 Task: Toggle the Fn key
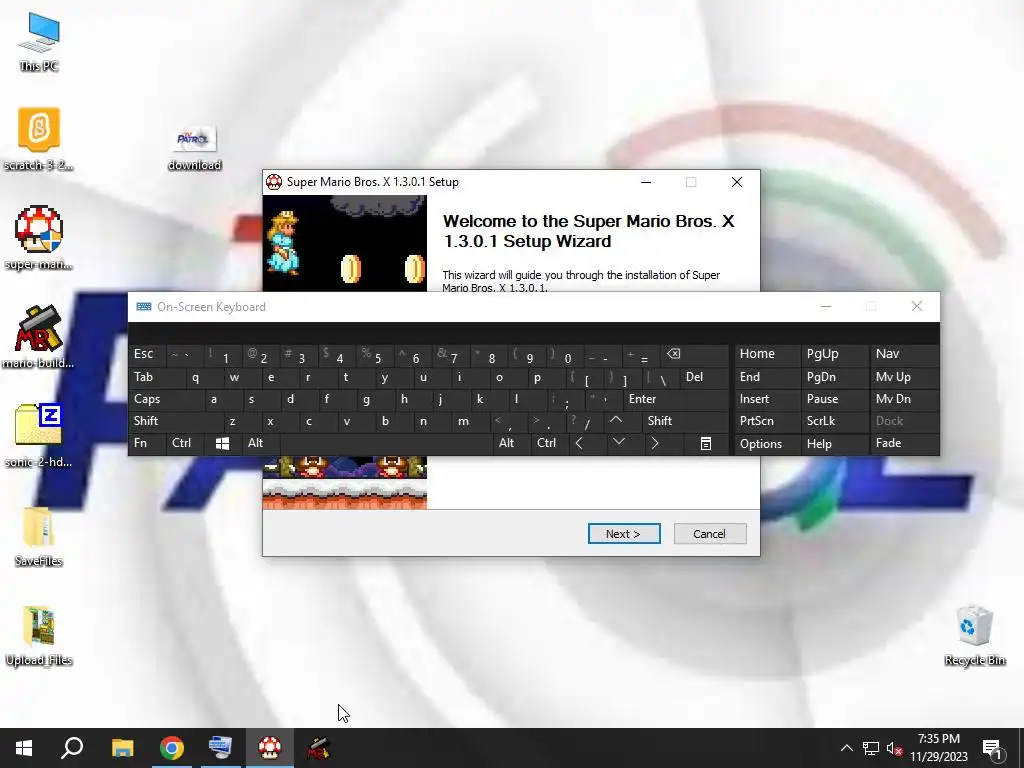[147, 443]
